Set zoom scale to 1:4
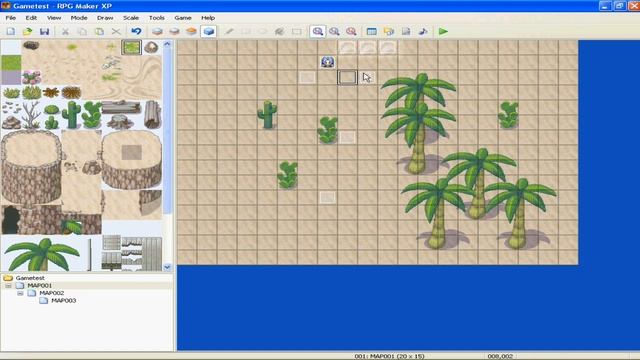The width and height of the screenshot is (640, 360). tap(351, 31)
